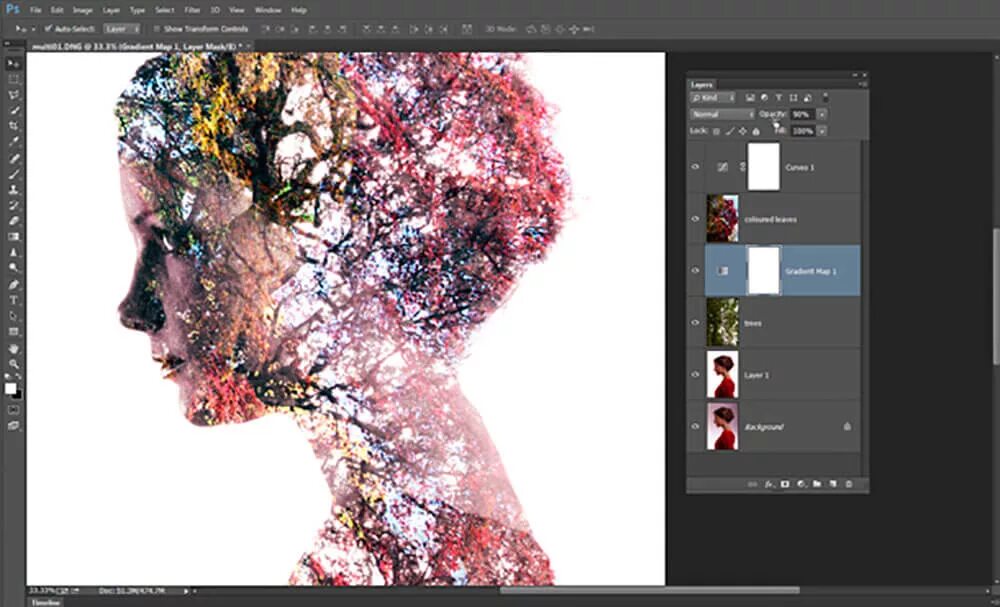Viewport: 1000px width, 607px height.
Task: Select the Dodge tool
Action: point(13,268)
